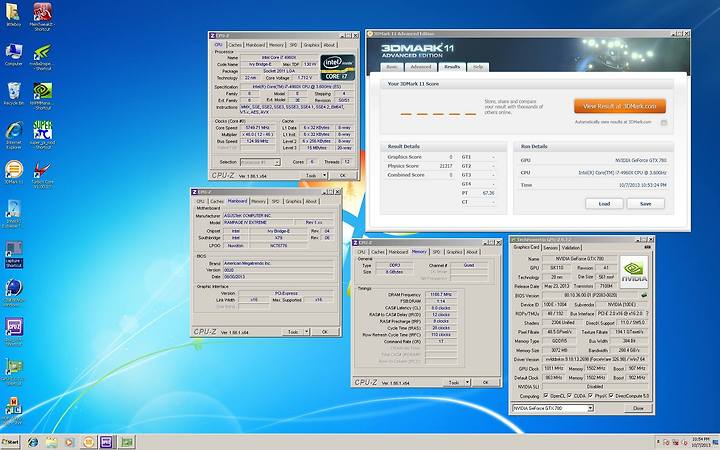
Task: Open Graphics tab in Mainboard CPU-Z window
Action: pos(293,201)
